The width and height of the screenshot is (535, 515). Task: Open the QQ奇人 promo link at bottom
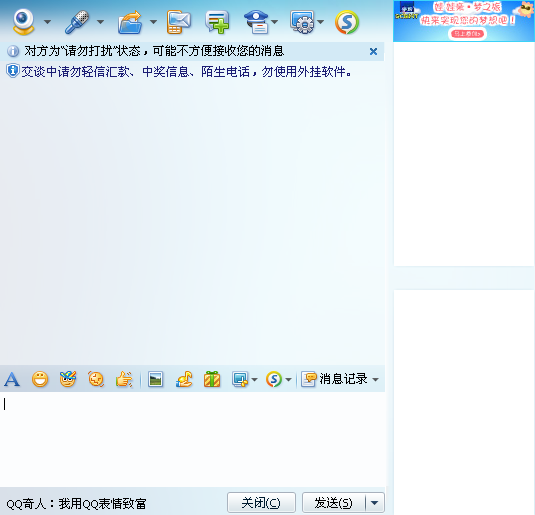[76, 504]
